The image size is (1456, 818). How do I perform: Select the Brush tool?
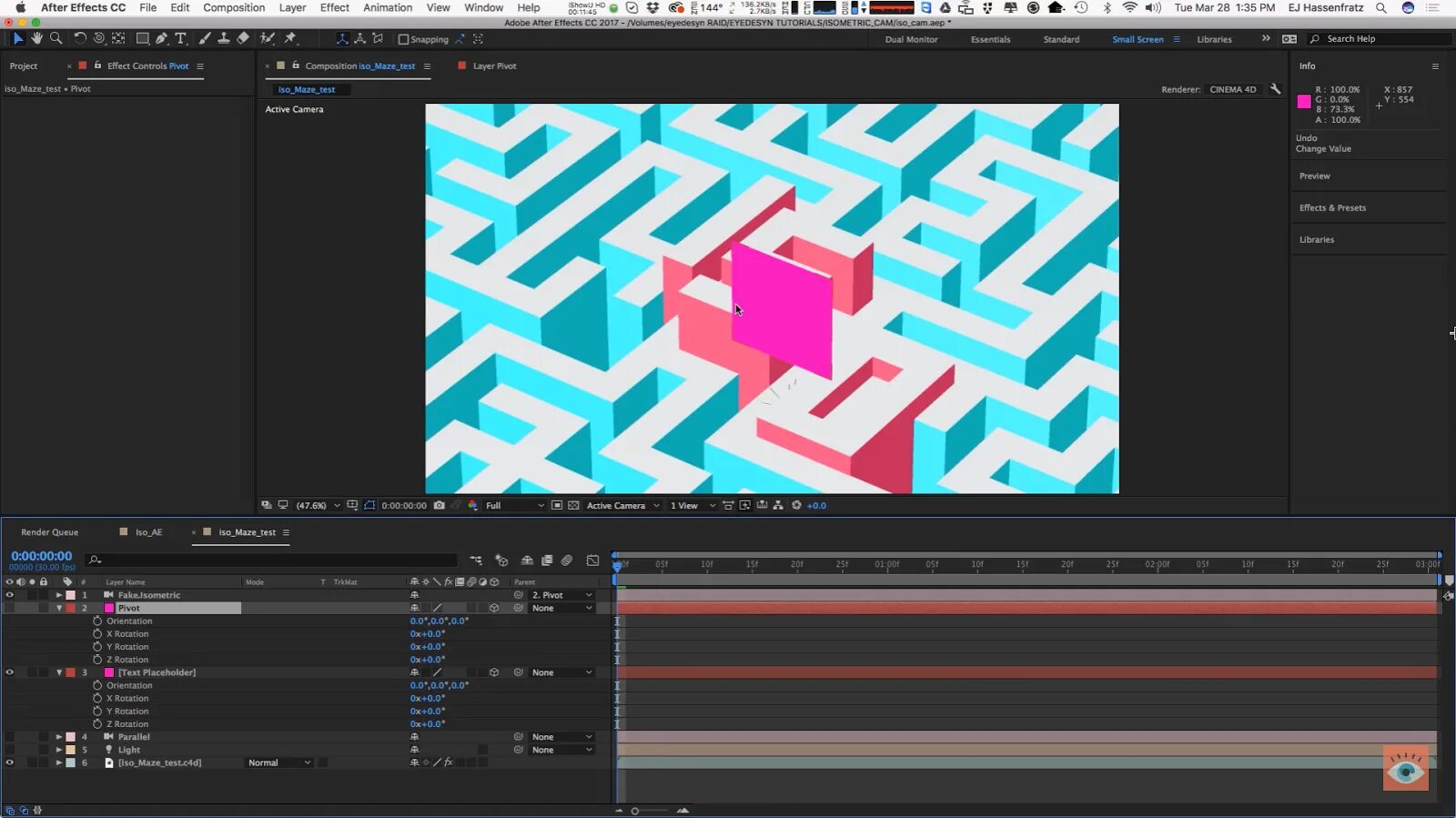coord(205,38)
